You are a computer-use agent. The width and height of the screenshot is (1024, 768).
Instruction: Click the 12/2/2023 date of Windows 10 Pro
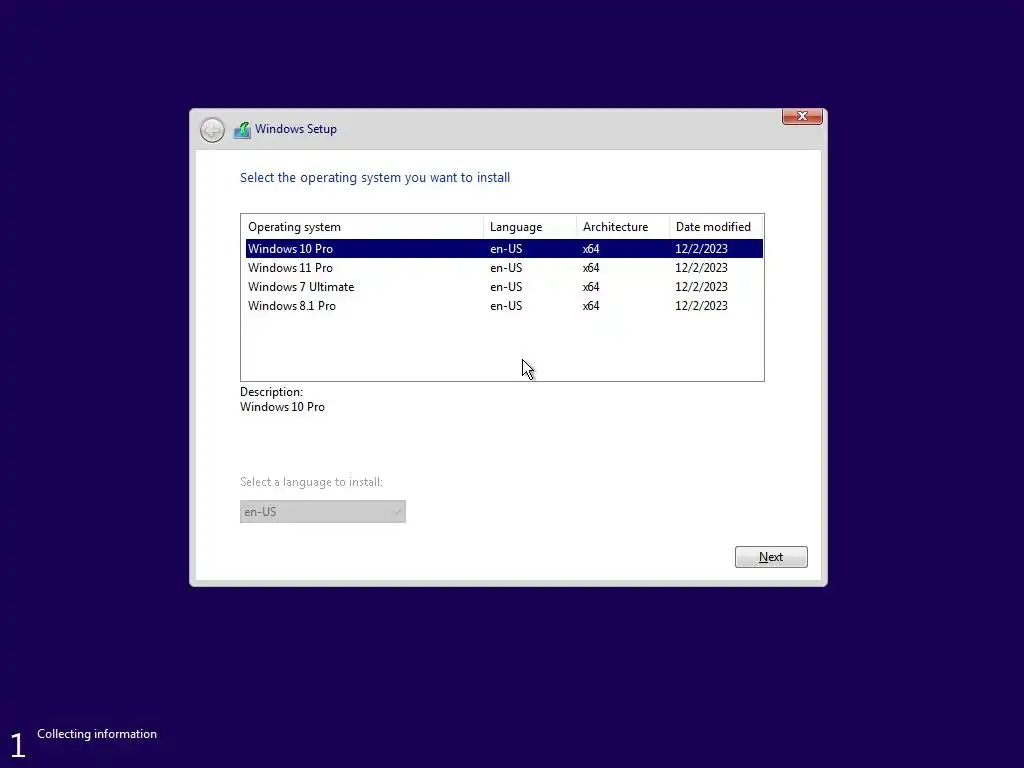pos(701,249)
